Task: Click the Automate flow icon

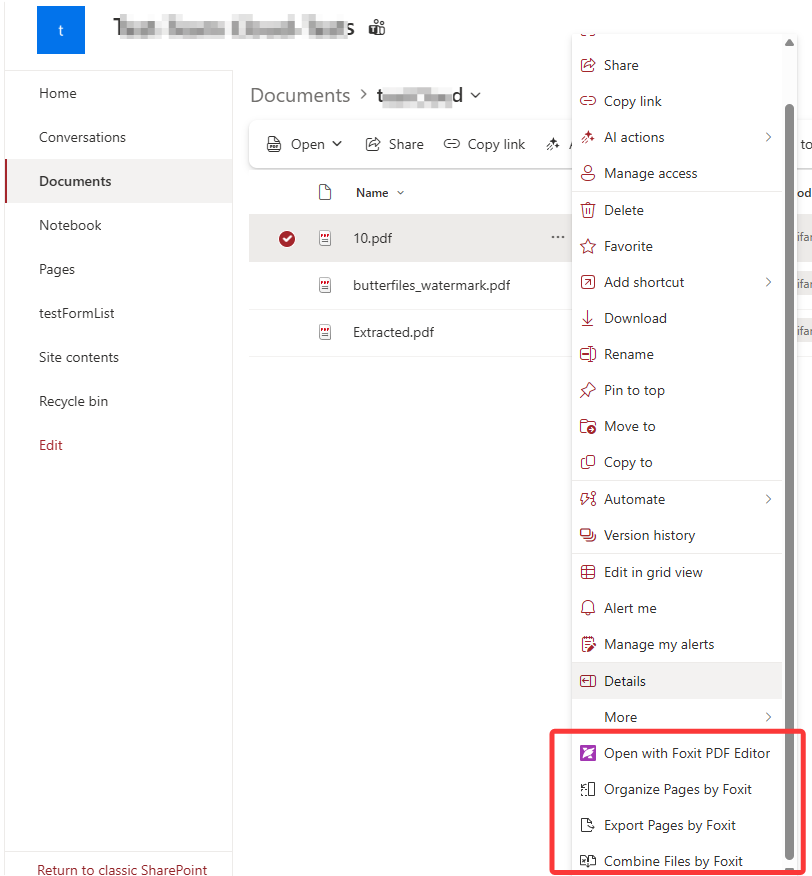Action: point(587,499)
